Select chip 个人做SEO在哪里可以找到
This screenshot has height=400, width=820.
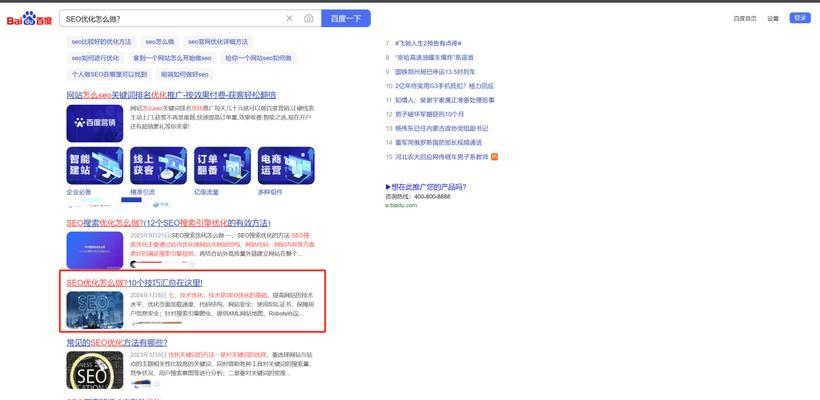tap(109, 74)
